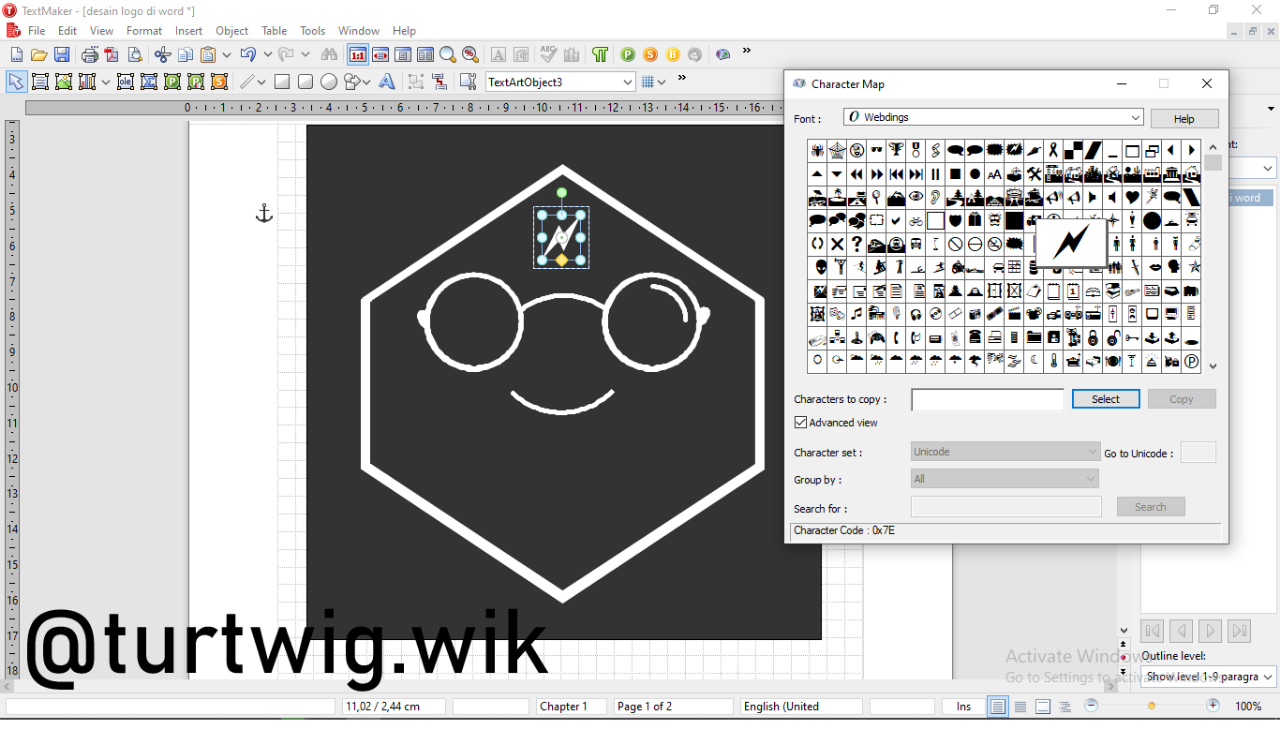1280x734 pixels.
Task: Click the zoom slider handle in status bar
Action: (x=1152, y=706)
